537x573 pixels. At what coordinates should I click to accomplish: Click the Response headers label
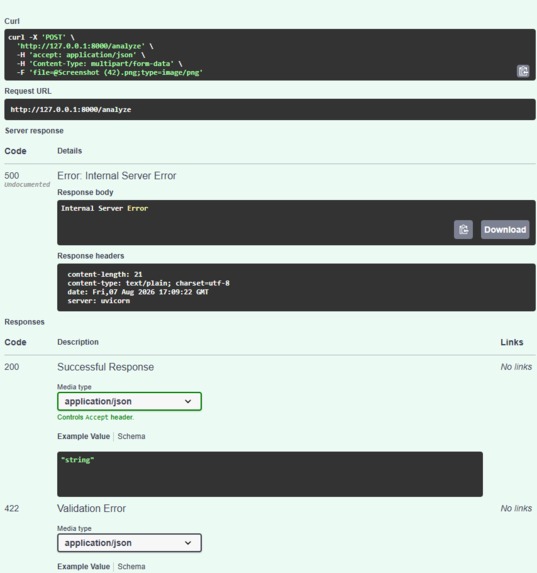point(91,256)
